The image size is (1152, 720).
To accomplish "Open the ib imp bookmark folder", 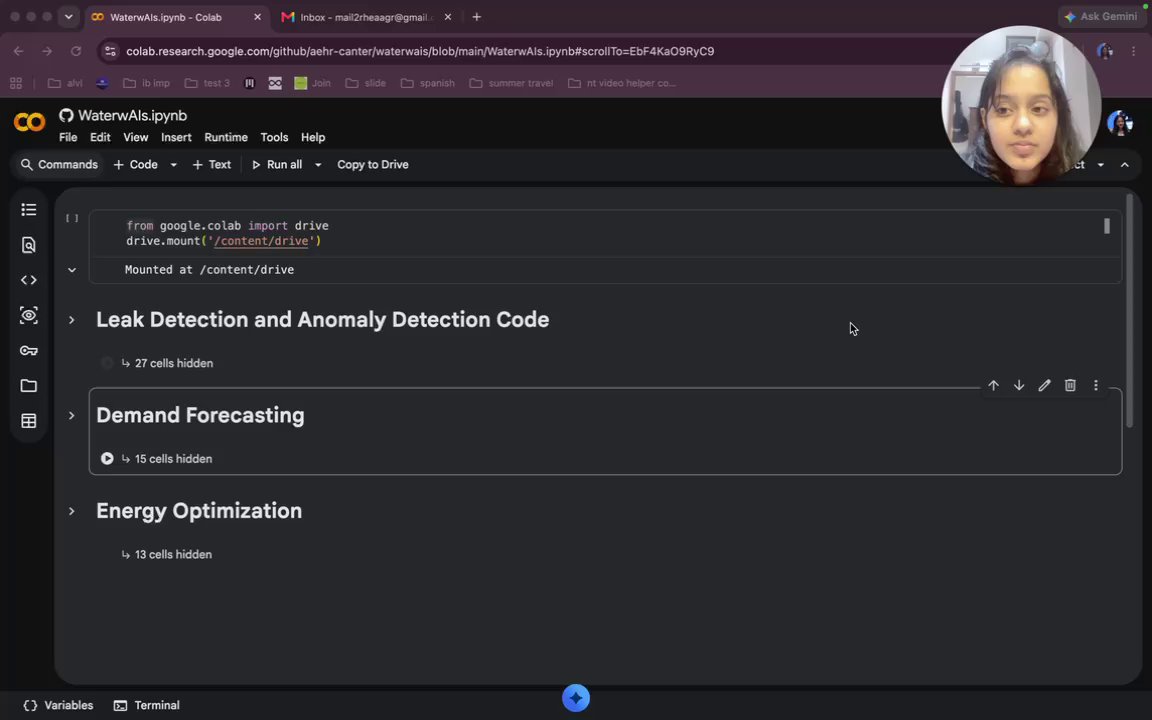I will [x=146, y=83].
